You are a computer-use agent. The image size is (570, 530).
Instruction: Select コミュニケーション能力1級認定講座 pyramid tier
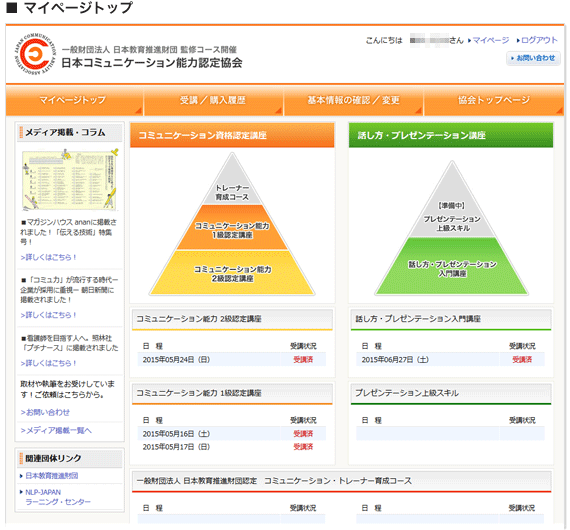tap(232, 228)
